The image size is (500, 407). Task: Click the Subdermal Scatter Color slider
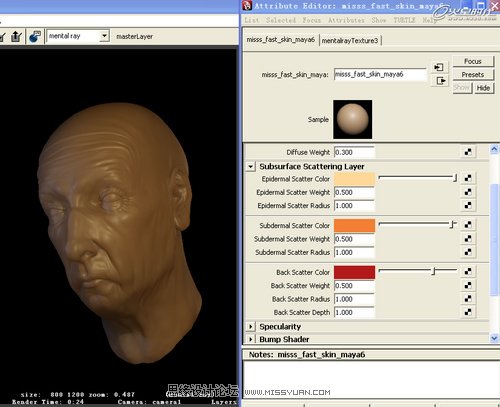[x=418, y=225]
